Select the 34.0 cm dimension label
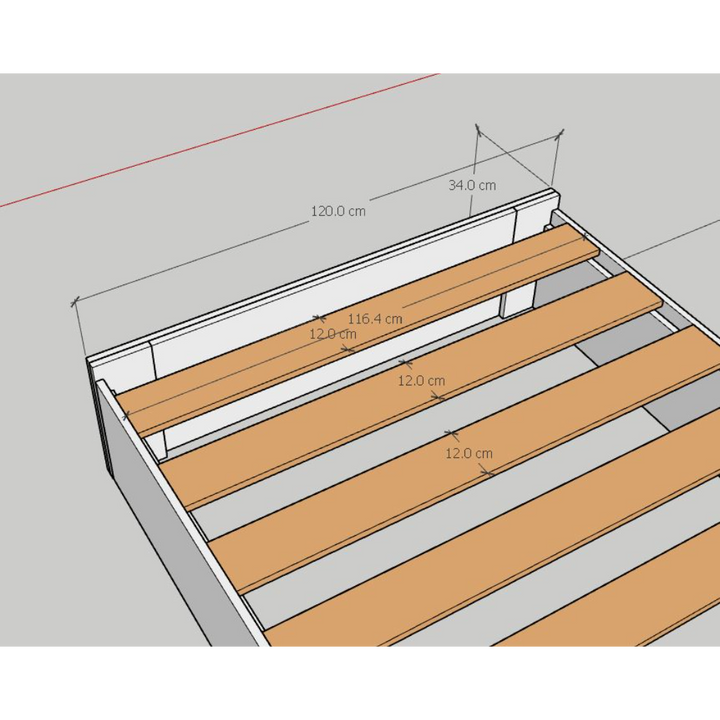720x720 pixels. point(472,185)
